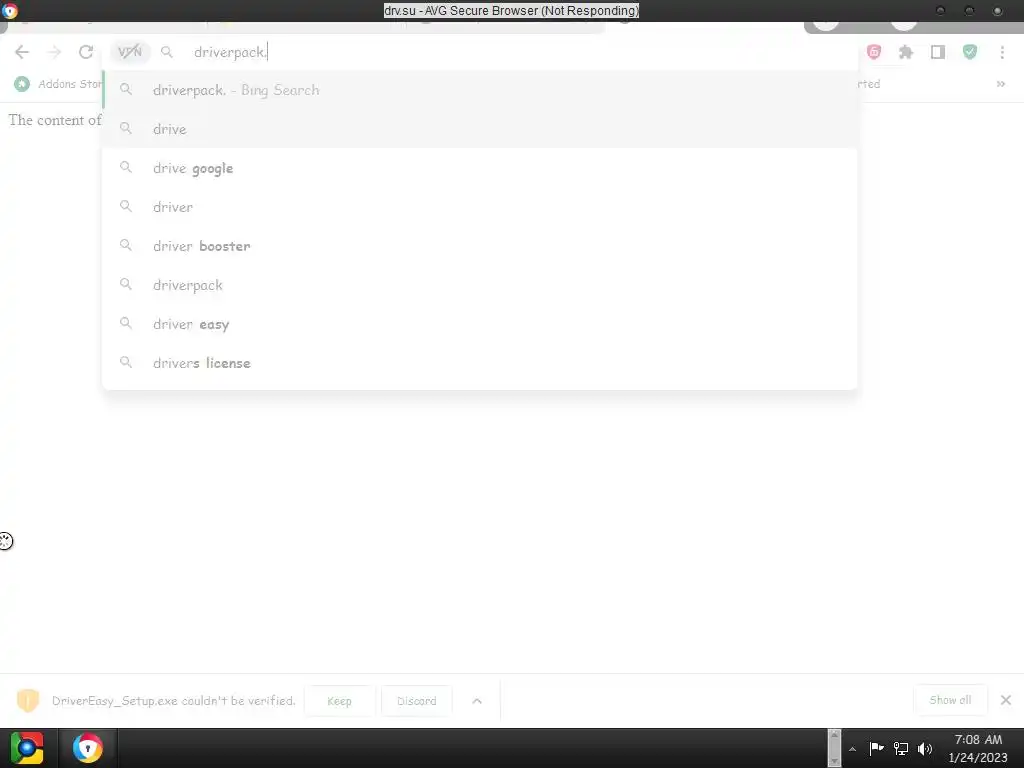Click the volume speaker tray icon
The width and height of the screenshot is (1024, 768).
coord(925,748)
